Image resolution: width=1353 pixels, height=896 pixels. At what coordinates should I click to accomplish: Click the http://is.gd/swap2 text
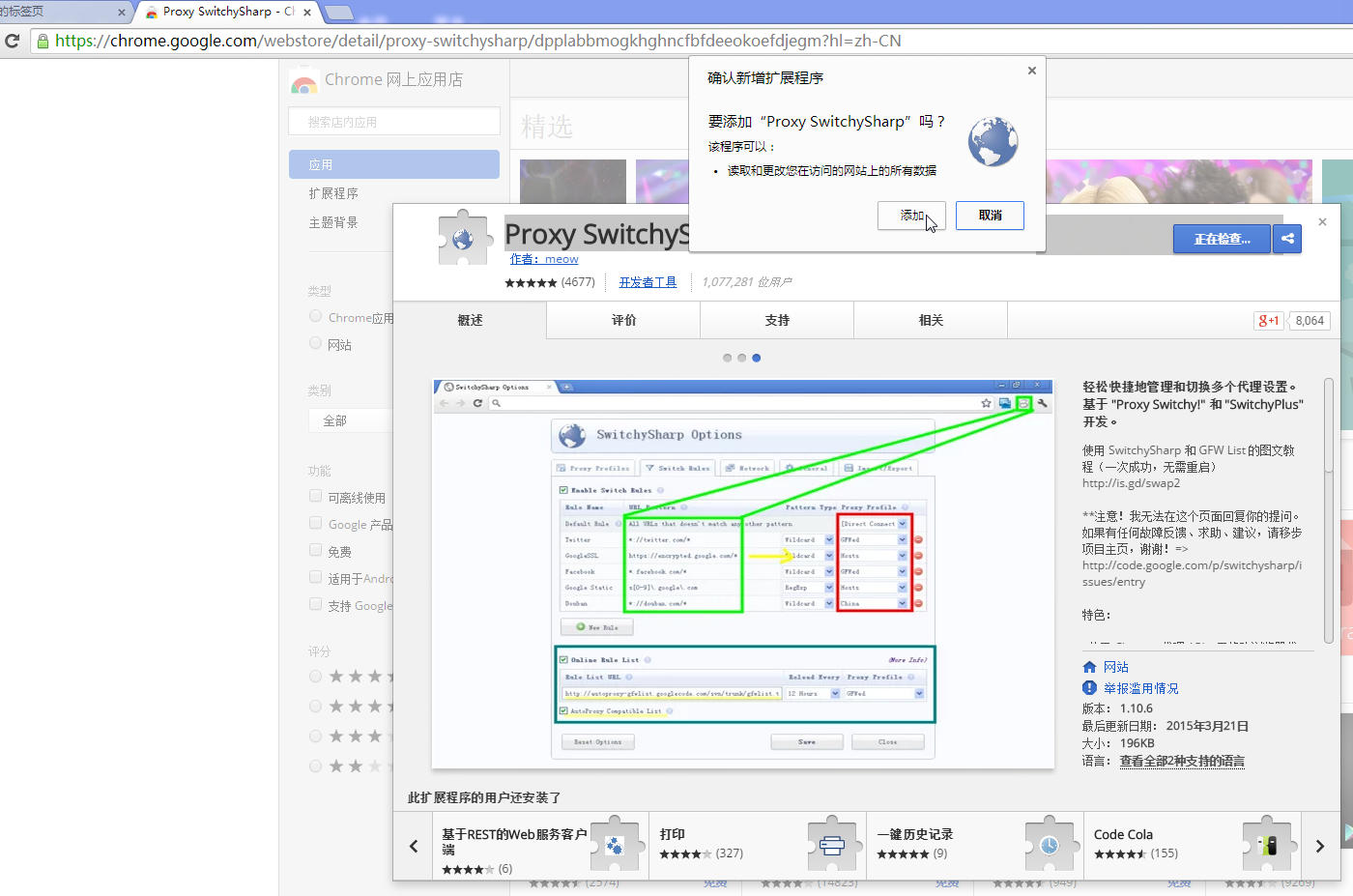[1131, 483]
